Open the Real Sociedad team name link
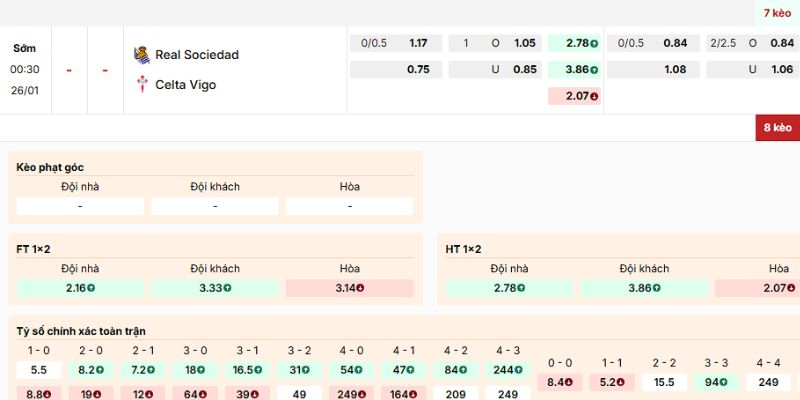The height and width of the screenshot is (400, 800). (197, 55)
